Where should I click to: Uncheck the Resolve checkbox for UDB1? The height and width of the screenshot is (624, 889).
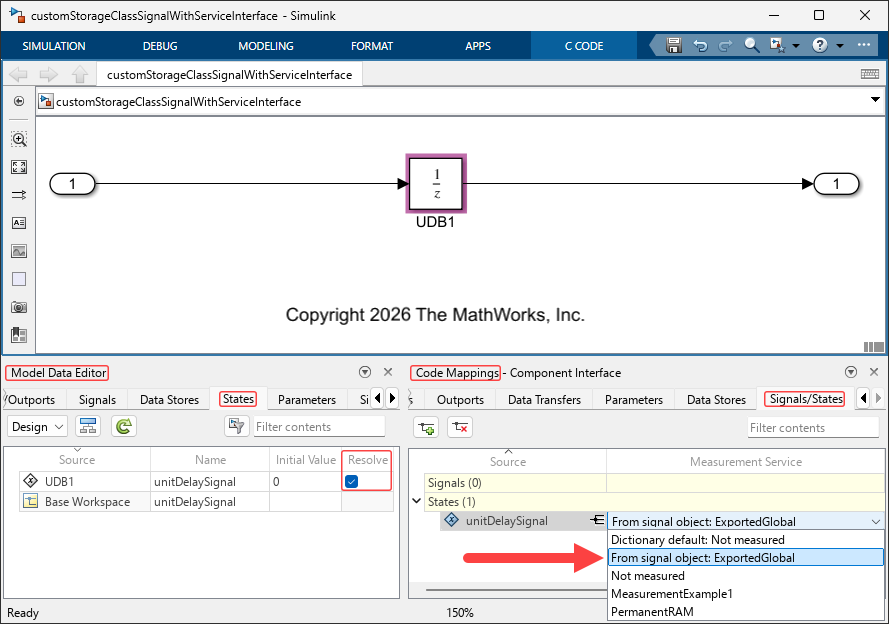352,481
